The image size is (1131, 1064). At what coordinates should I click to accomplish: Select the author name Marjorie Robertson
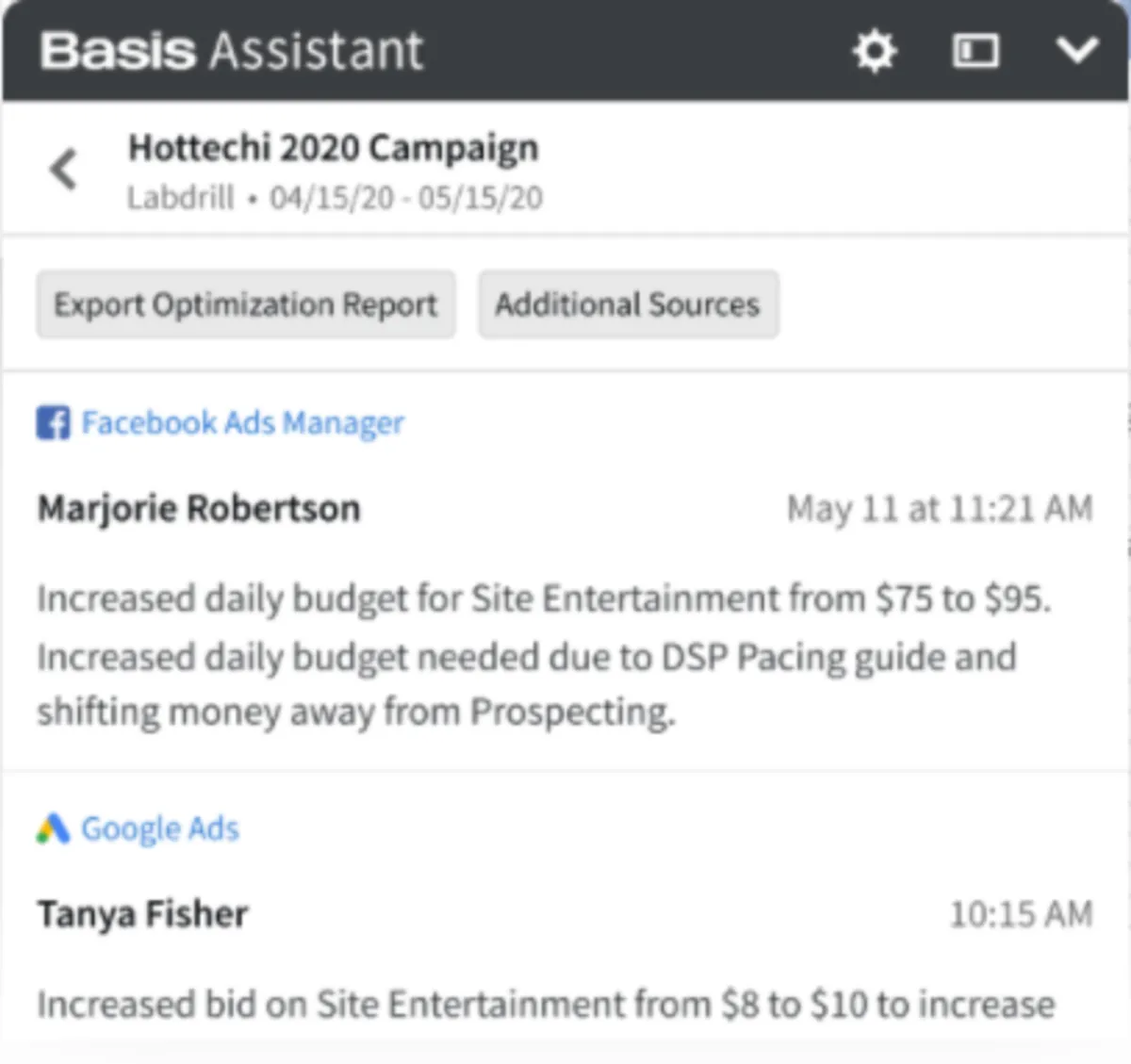[199, 509]
